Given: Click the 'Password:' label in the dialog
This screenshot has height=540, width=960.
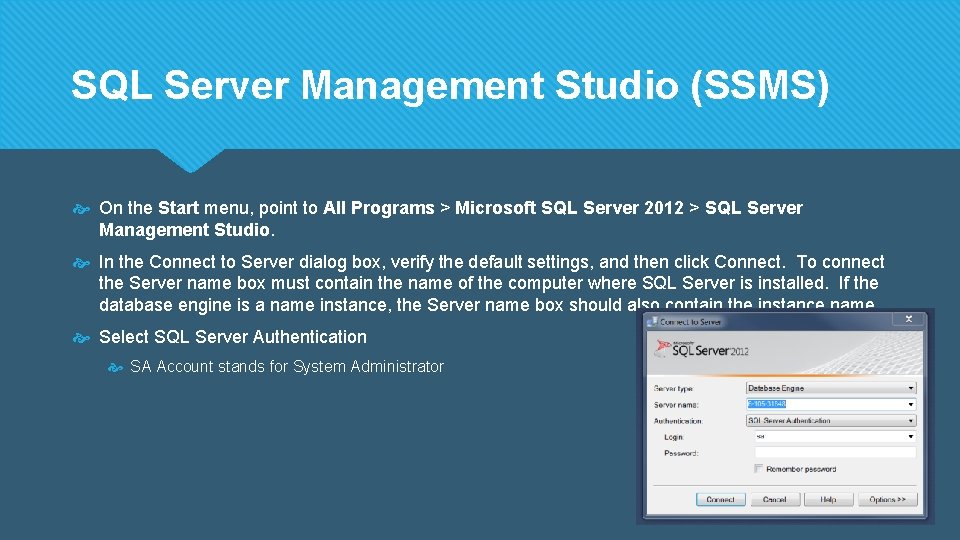Looking at the screenshot, I should click(681, 453).
